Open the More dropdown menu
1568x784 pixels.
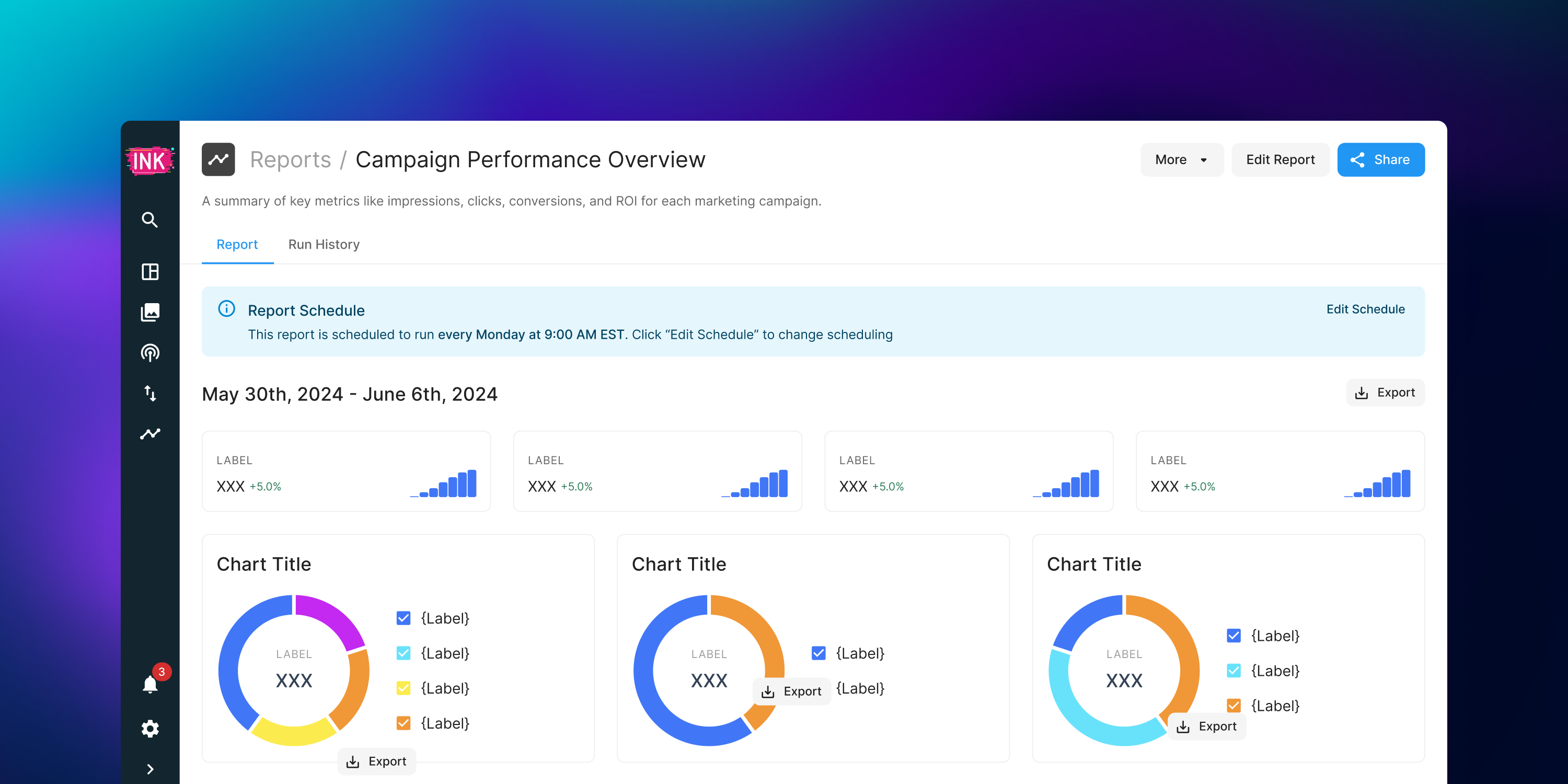[x=1181, y=159]
